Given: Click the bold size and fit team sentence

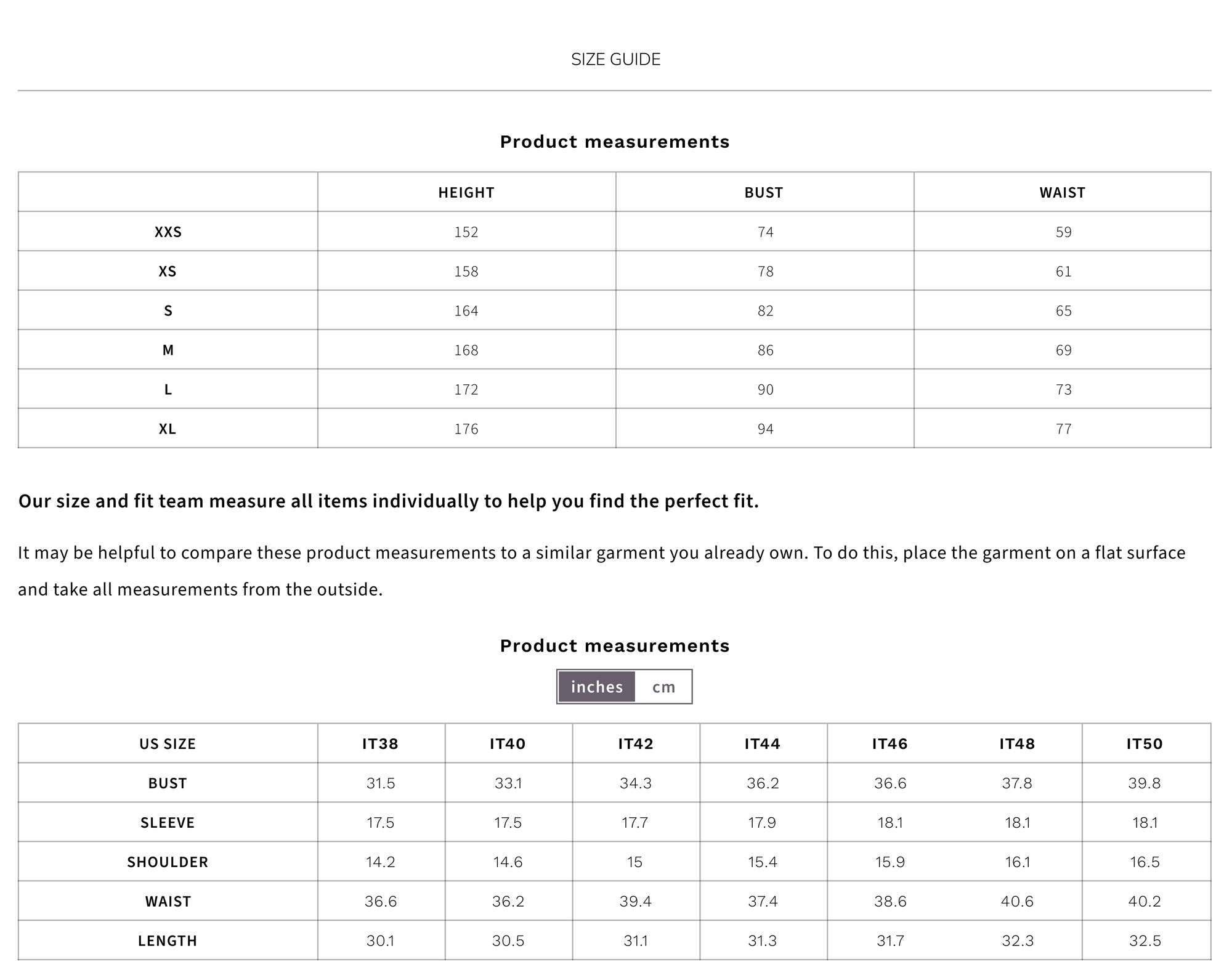Looking at the screenshot, I should (x=388, y=501).
